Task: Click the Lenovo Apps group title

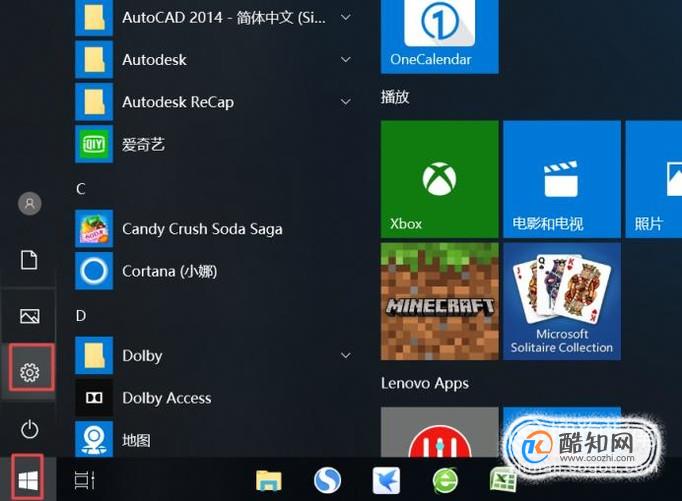Action: 425,384
